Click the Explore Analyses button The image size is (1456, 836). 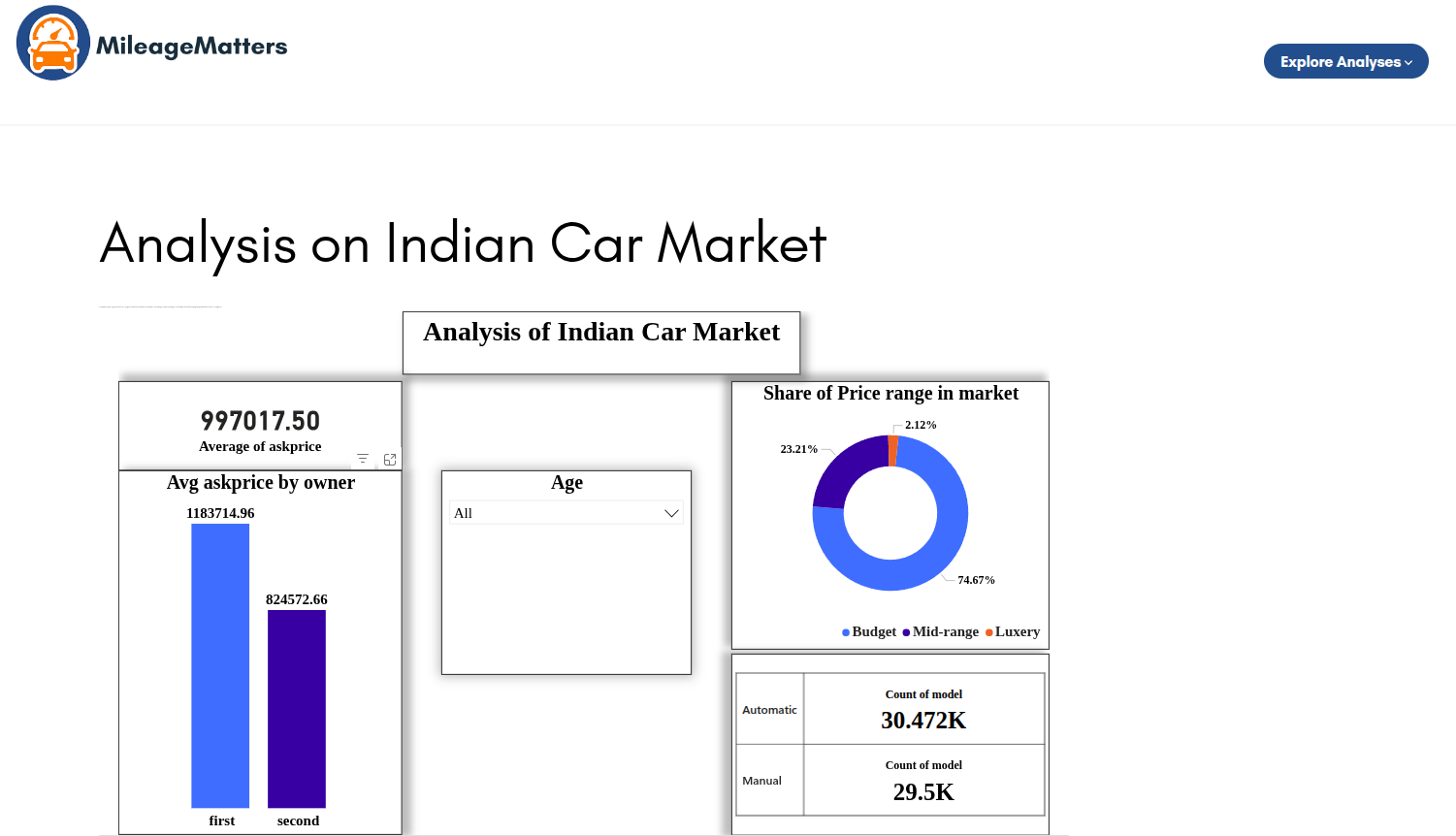(1345, 61)
